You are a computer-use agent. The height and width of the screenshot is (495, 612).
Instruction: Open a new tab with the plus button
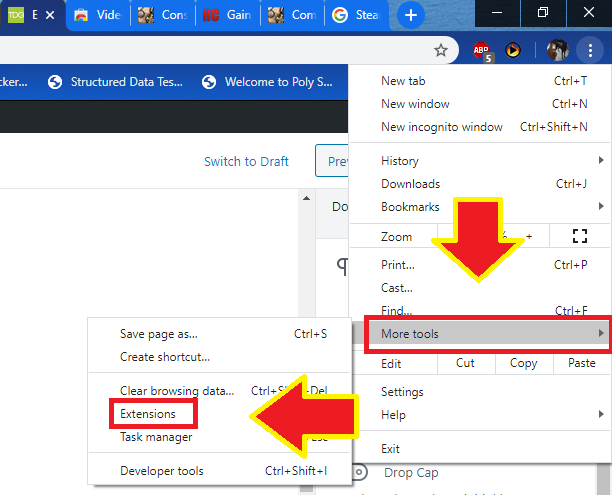[411, 15]
